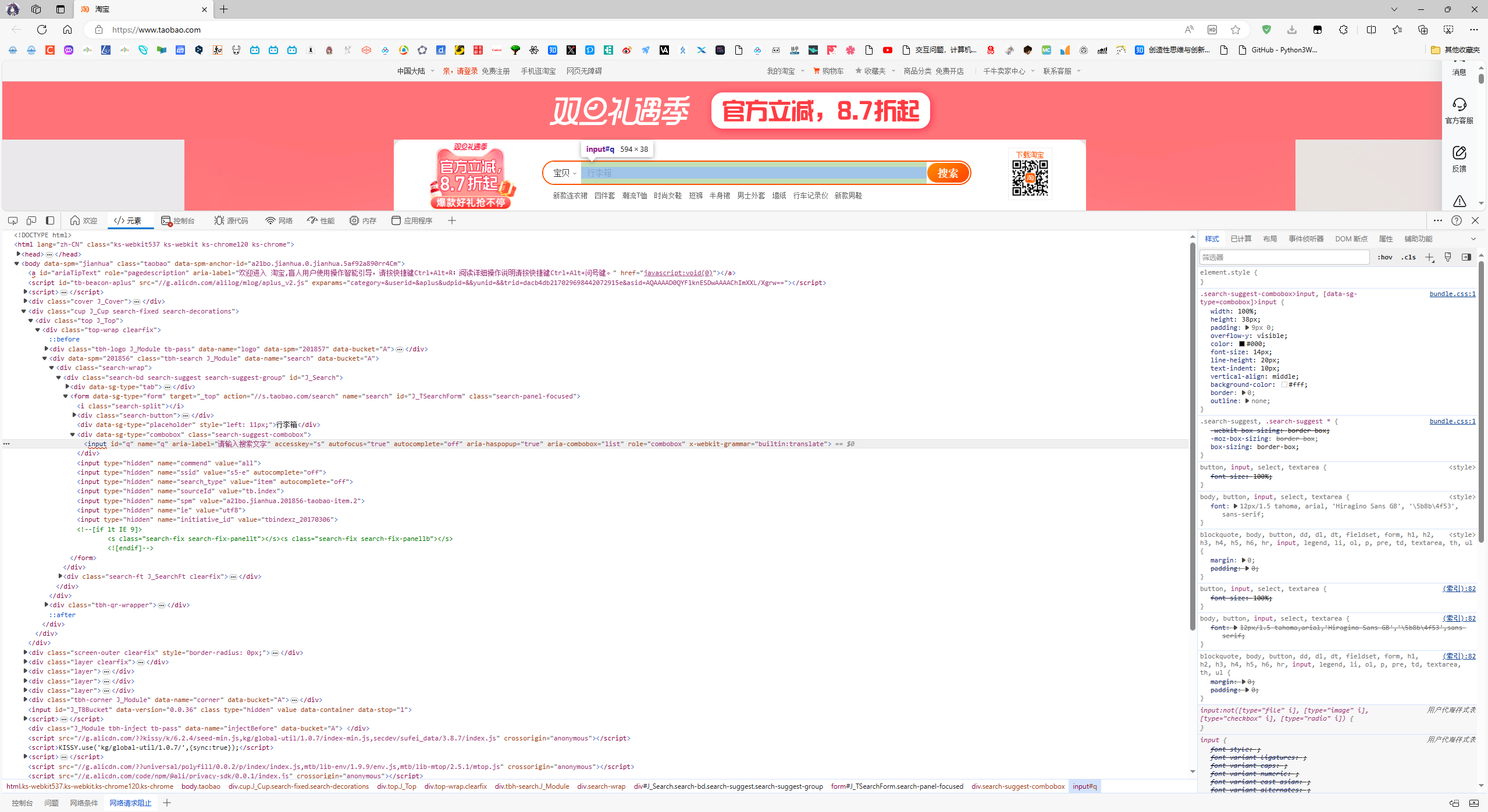
Task: Toggle the computed styles sidebar icon
Action: point(1466,257)
